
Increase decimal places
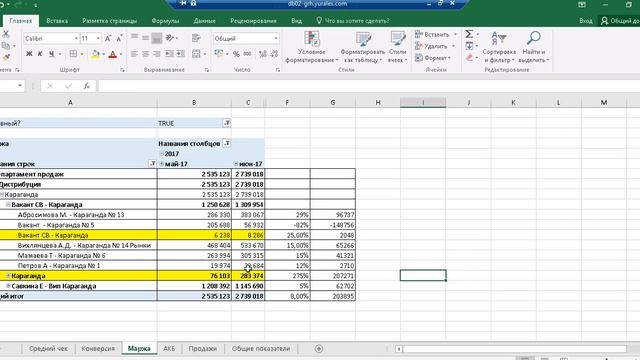[x=263, y=54]
